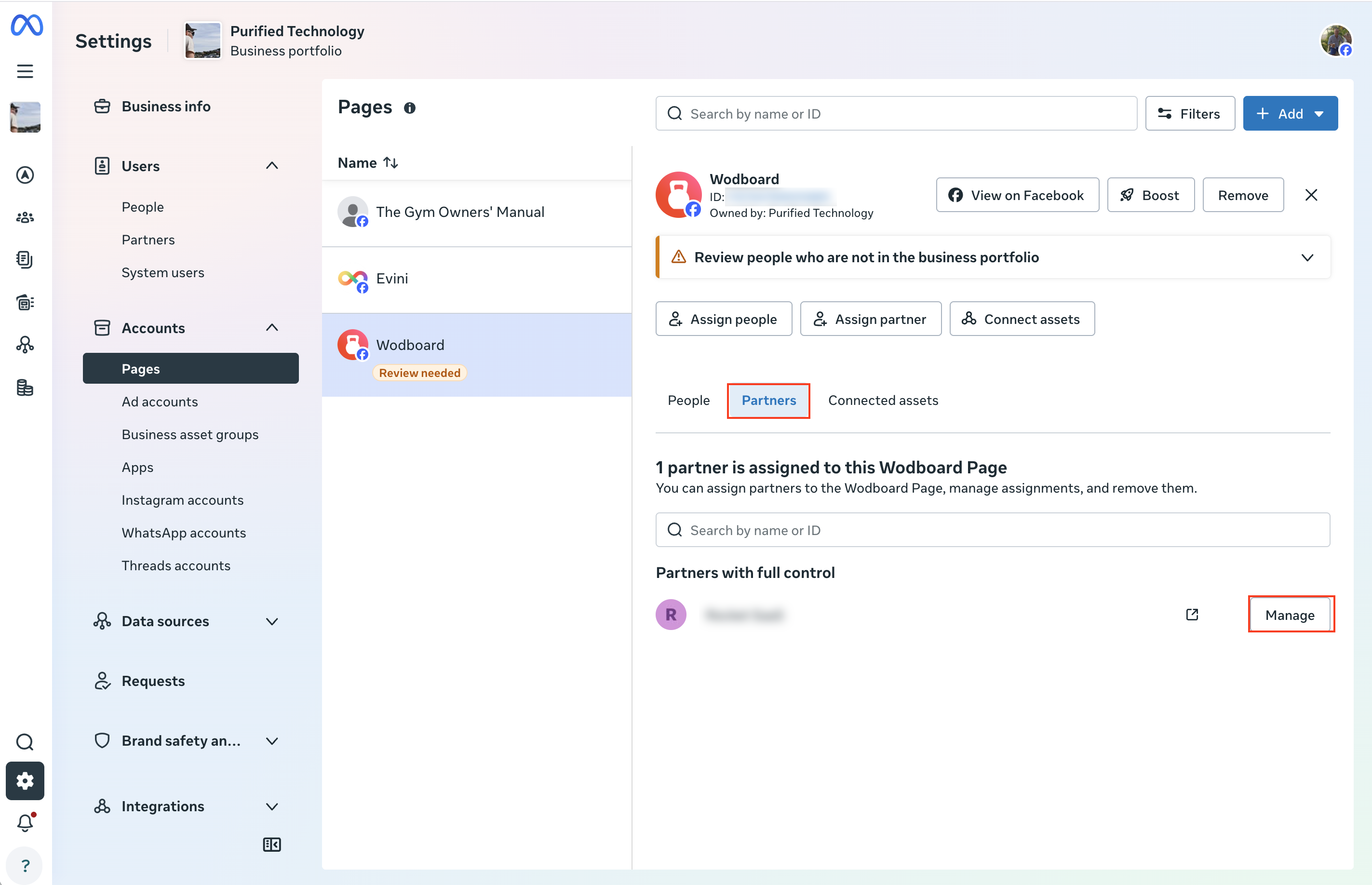
Task: Click View on Facebook
Action: [x=1017, y=195]
